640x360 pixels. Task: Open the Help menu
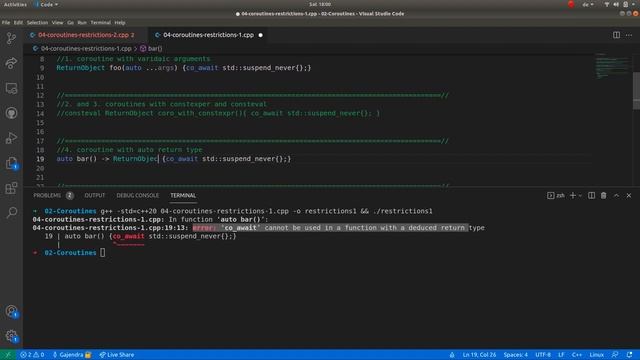[x=120, y=22]
